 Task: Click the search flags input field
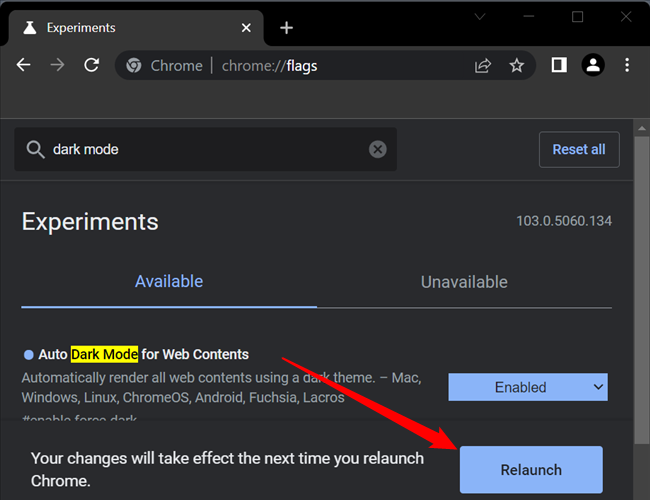pyautogui.click(x=206, y=149)
